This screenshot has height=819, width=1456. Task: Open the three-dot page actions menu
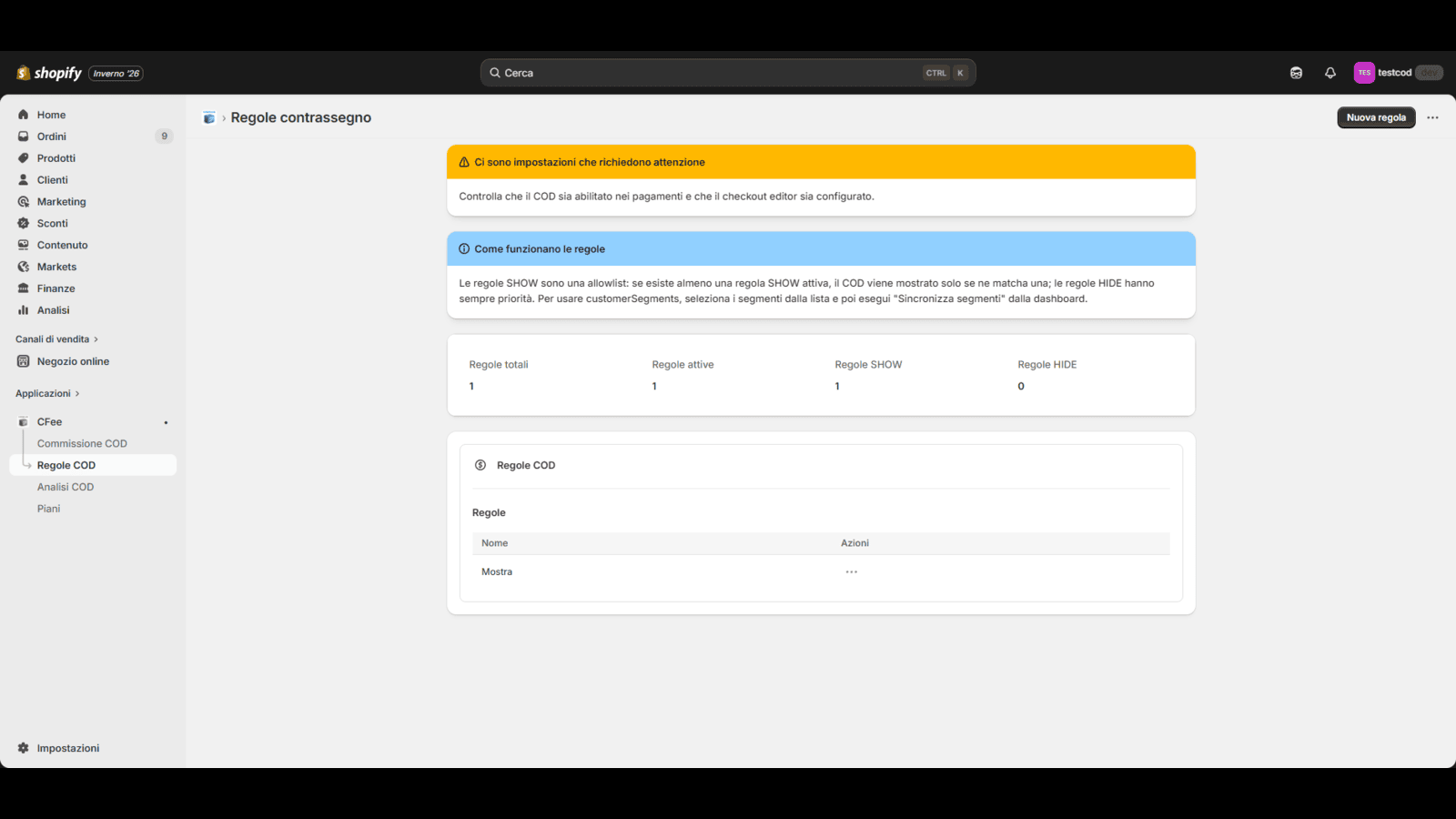coord(1432,117)
